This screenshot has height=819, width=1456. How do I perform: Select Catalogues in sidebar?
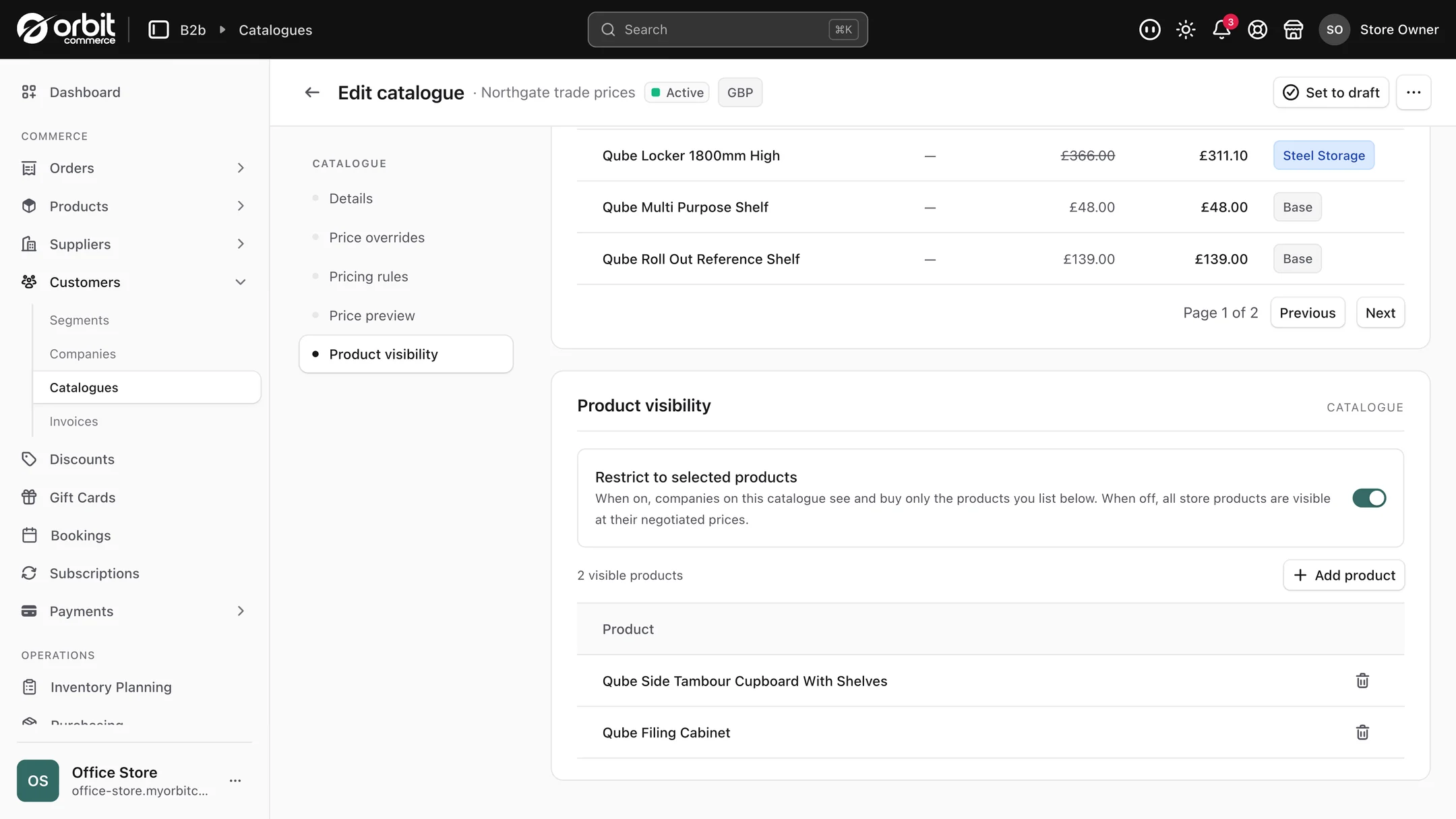click(x=147, y=388)
